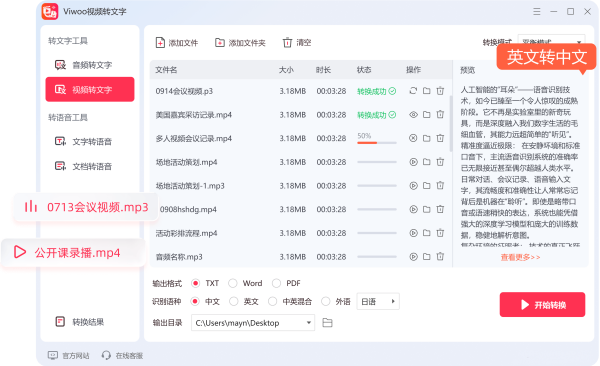Viewport: 600px width, 366px height.
Task: Open the 日语 foreign language dropdown
Action: click(378, 301)
